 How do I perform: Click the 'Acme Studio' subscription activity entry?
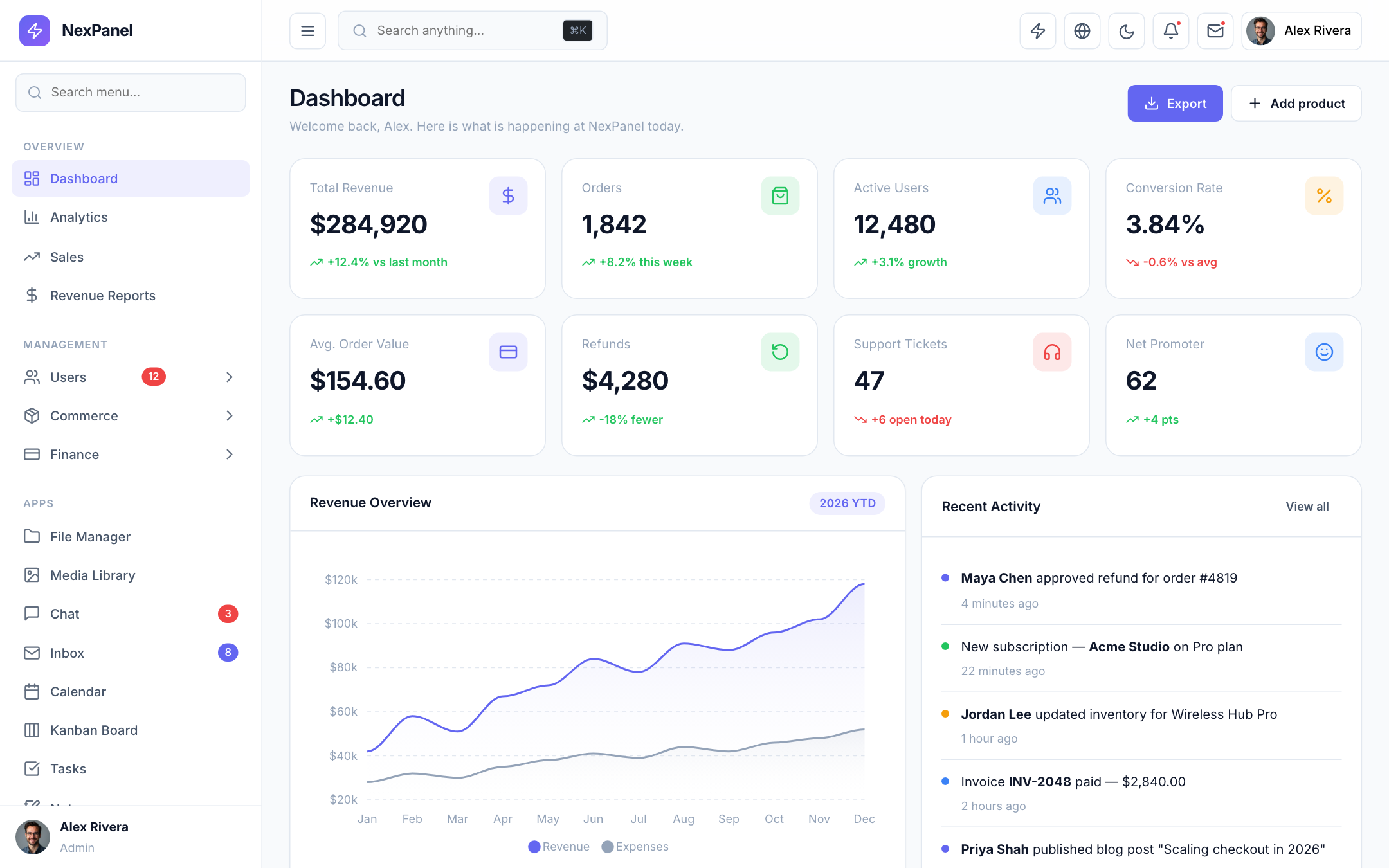pos(1141,658)
